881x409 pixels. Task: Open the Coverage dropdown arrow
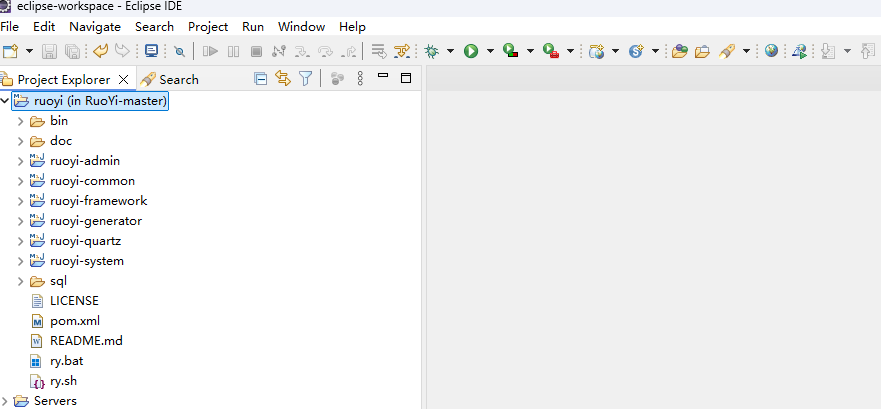coord(530,52)
